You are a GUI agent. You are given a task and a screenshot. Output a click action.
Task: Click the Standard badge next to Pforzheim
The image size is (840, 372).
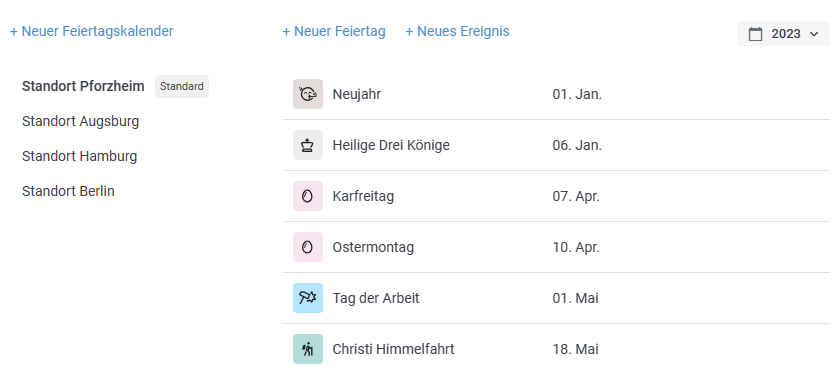coord(182,86)
